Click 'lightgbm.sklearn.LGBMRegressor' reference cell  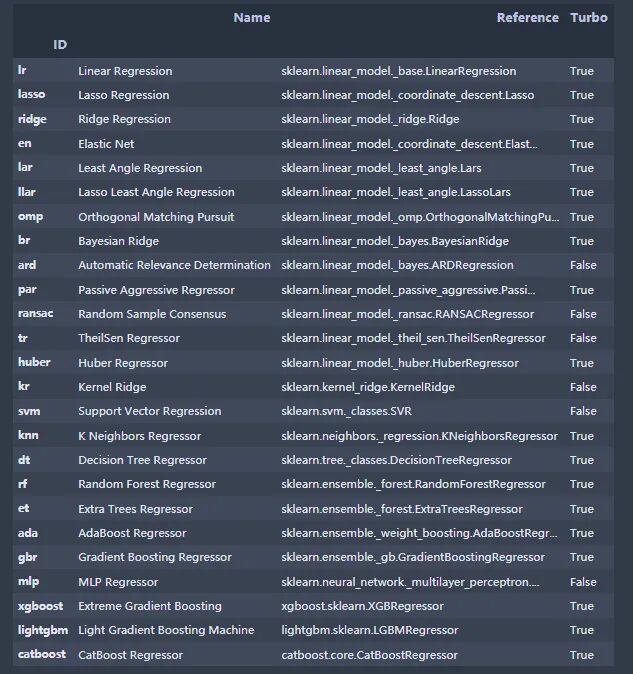(x=370, y=631)
